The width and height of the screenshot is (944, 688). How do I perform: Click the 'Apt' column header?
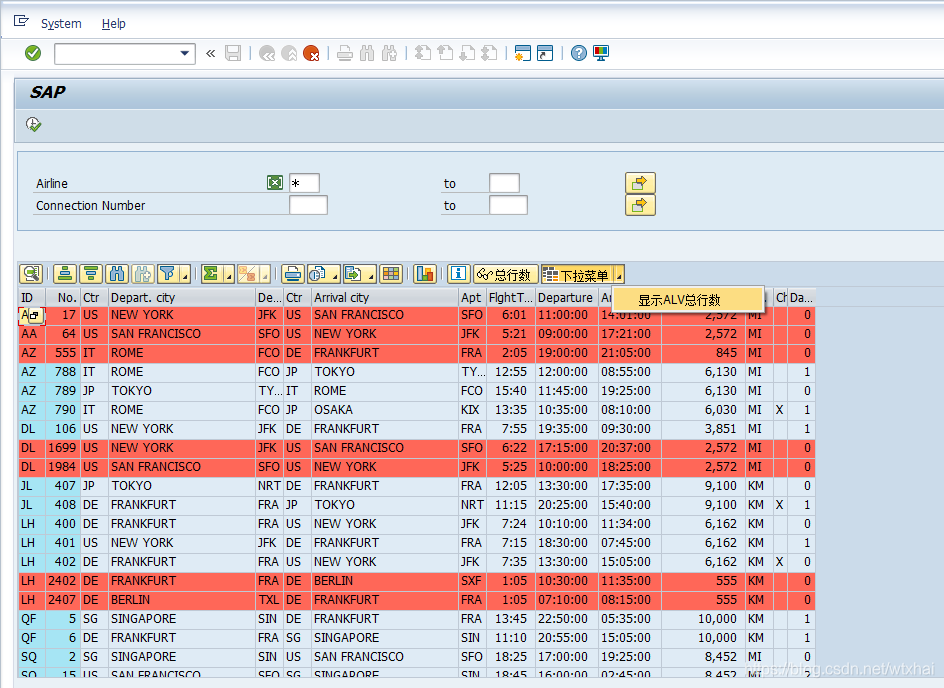point(472,297)
